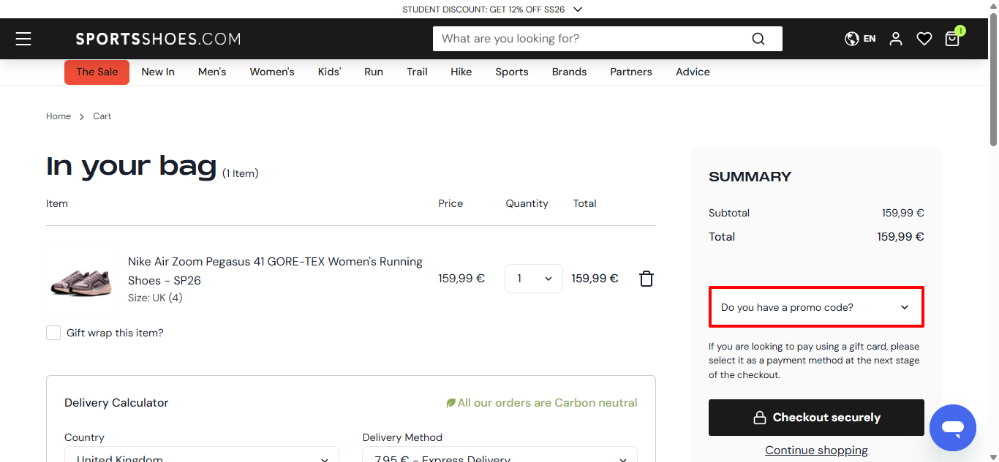The height and width of the screenshot is (462, 999).
Task: Open the wishlist heart icon
Action: (924, 39)
